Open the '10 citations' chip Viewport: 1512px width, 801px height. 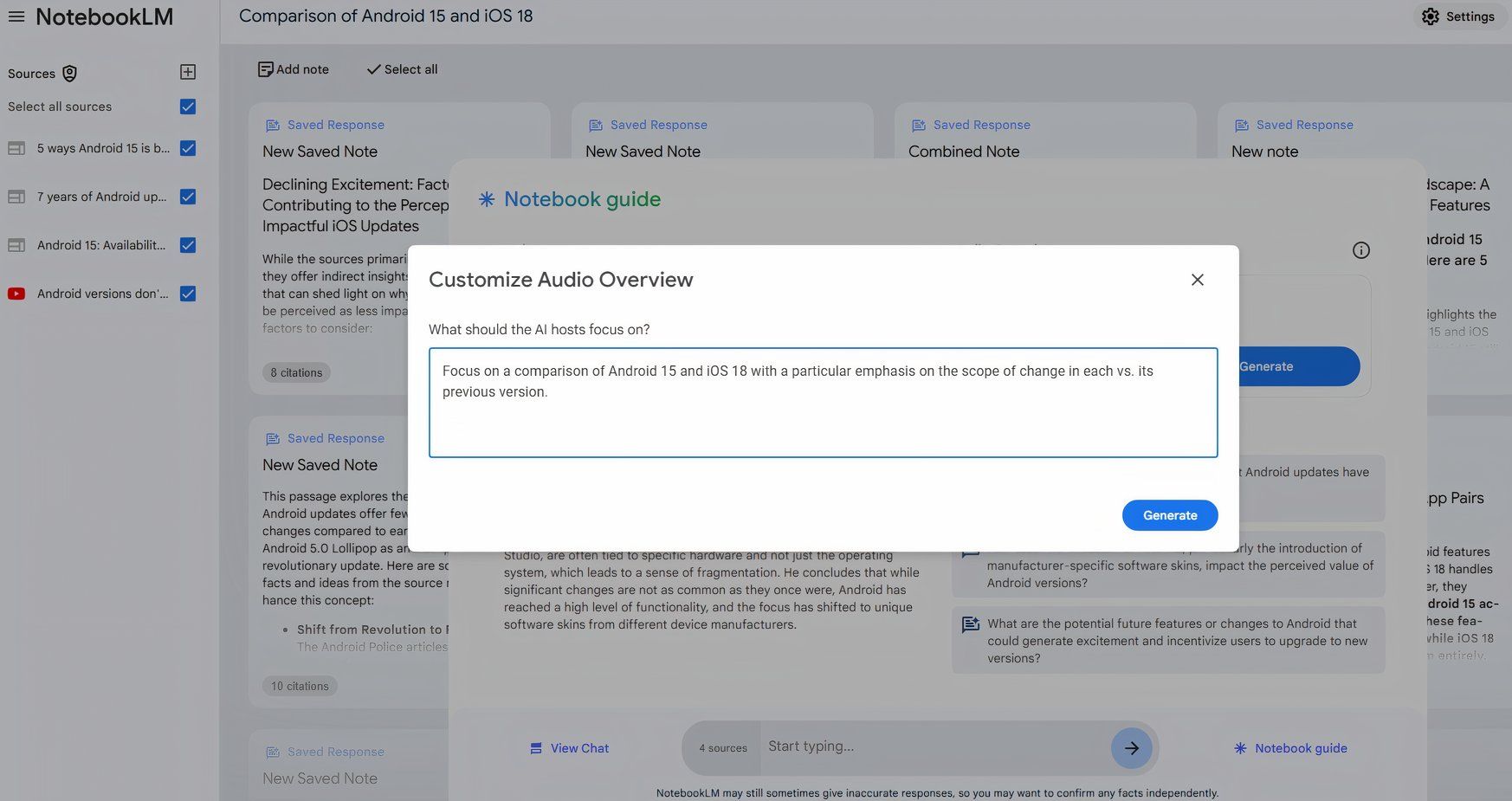click(300, 686)
